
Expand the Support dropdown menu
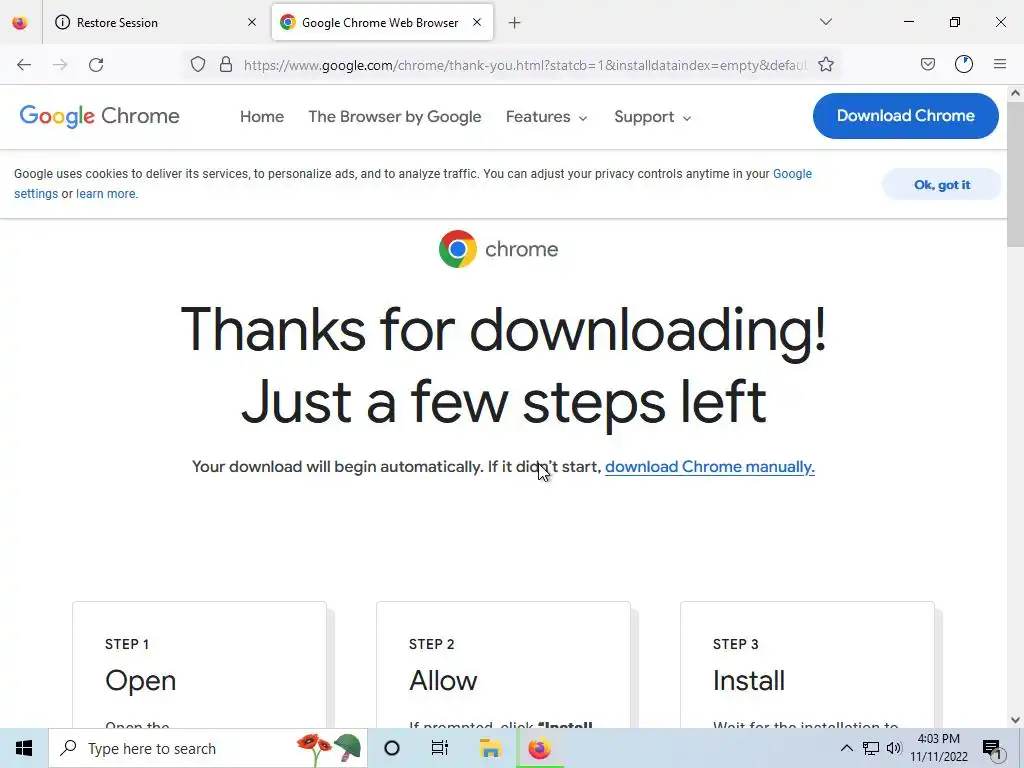[652, 117]
